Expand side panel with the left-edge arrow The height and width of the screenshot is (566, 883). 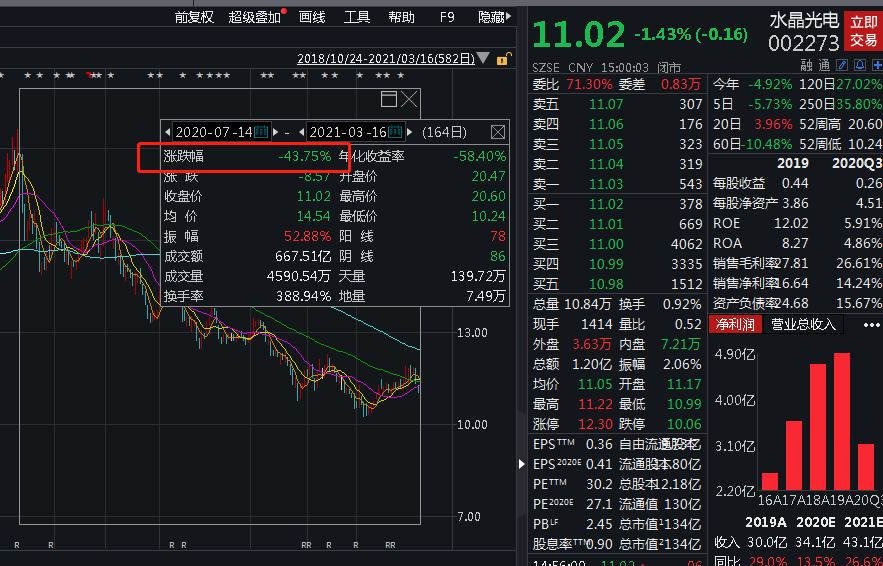click(520, 463)
